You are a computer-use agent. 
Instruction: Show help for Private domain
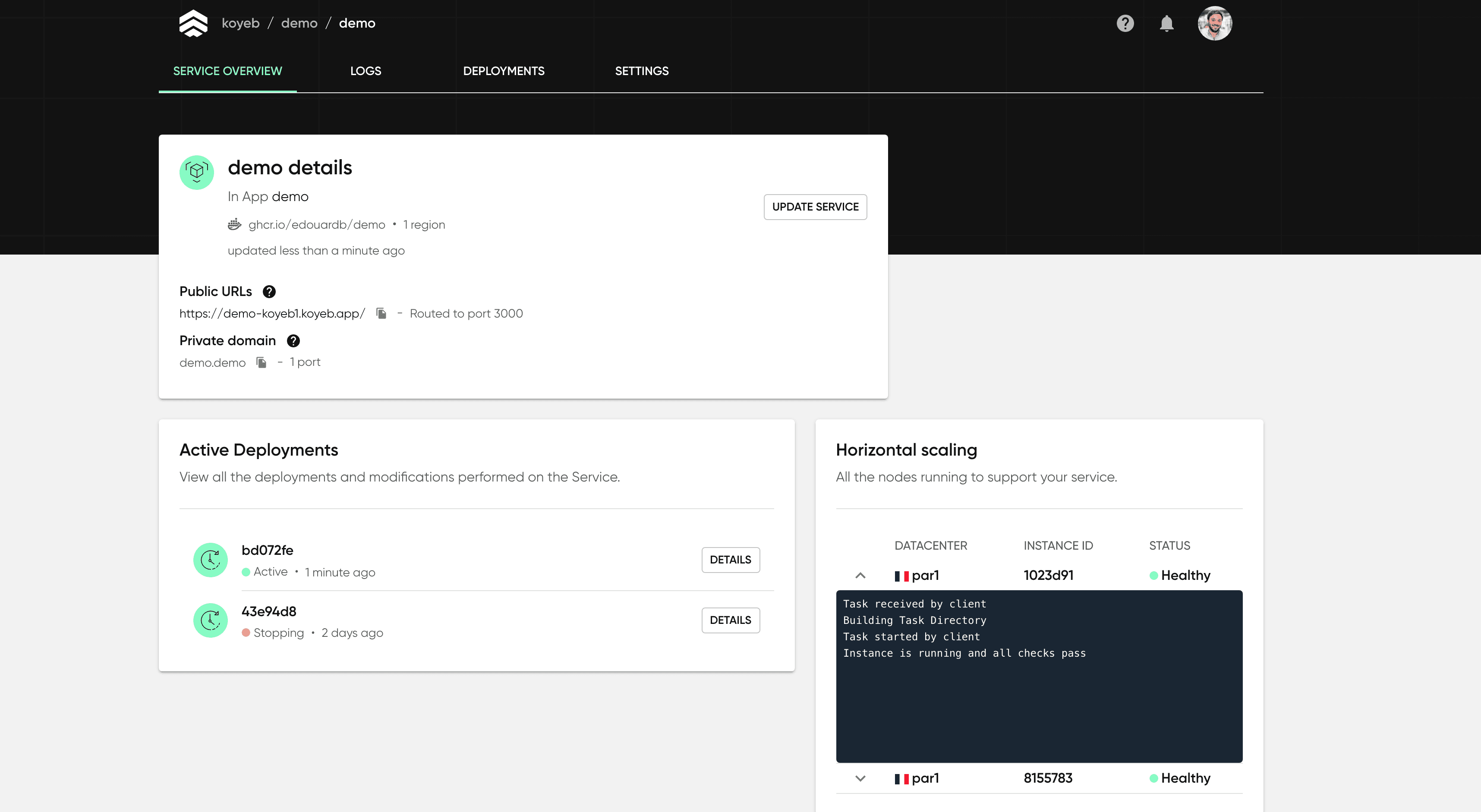click(293, 341)
